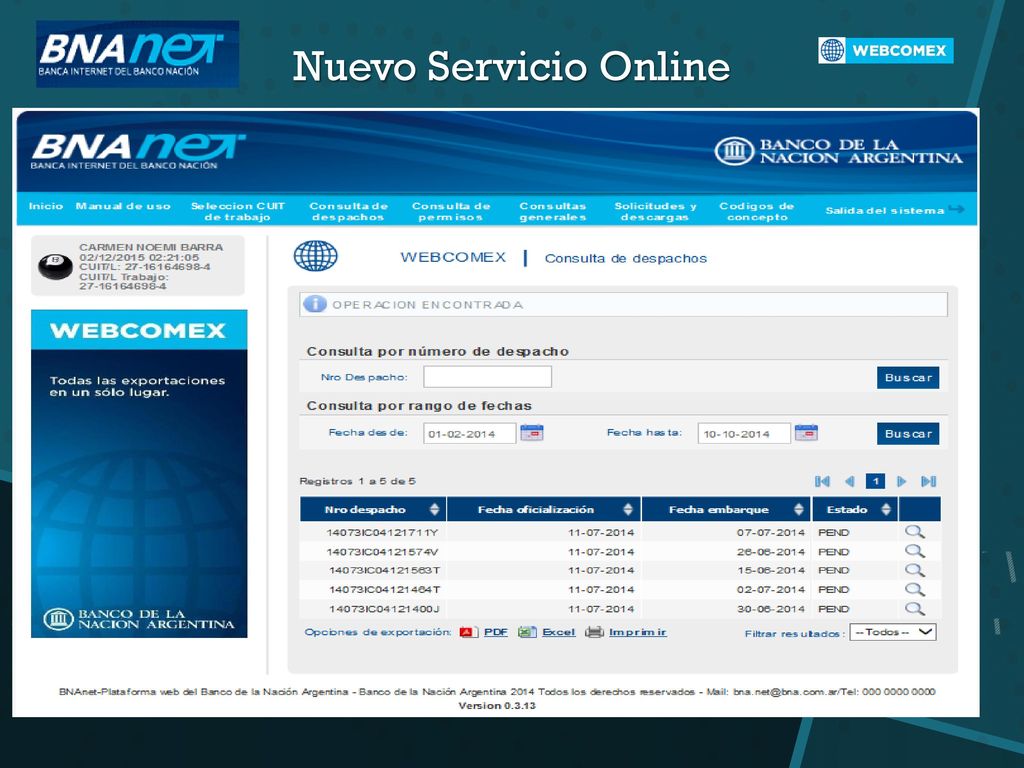
Task: Go to last page of results
Action: [928, 481]
